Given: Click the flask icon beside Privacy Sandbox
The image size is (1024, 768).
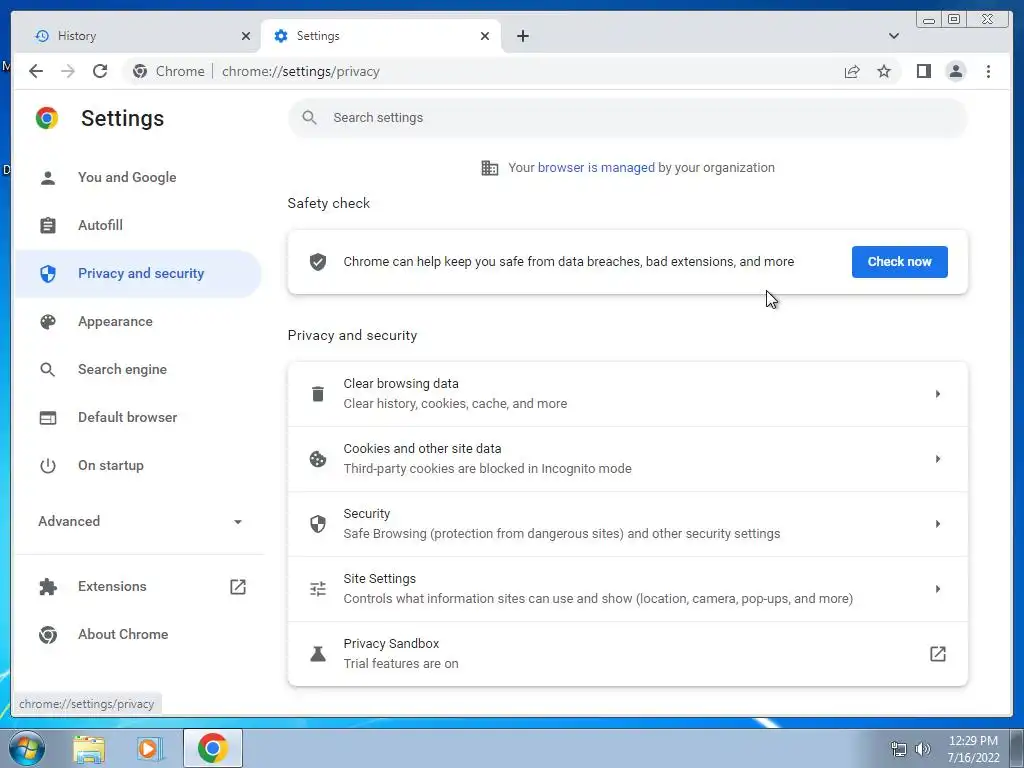Looking at the screenshot, I should [318, 654].
